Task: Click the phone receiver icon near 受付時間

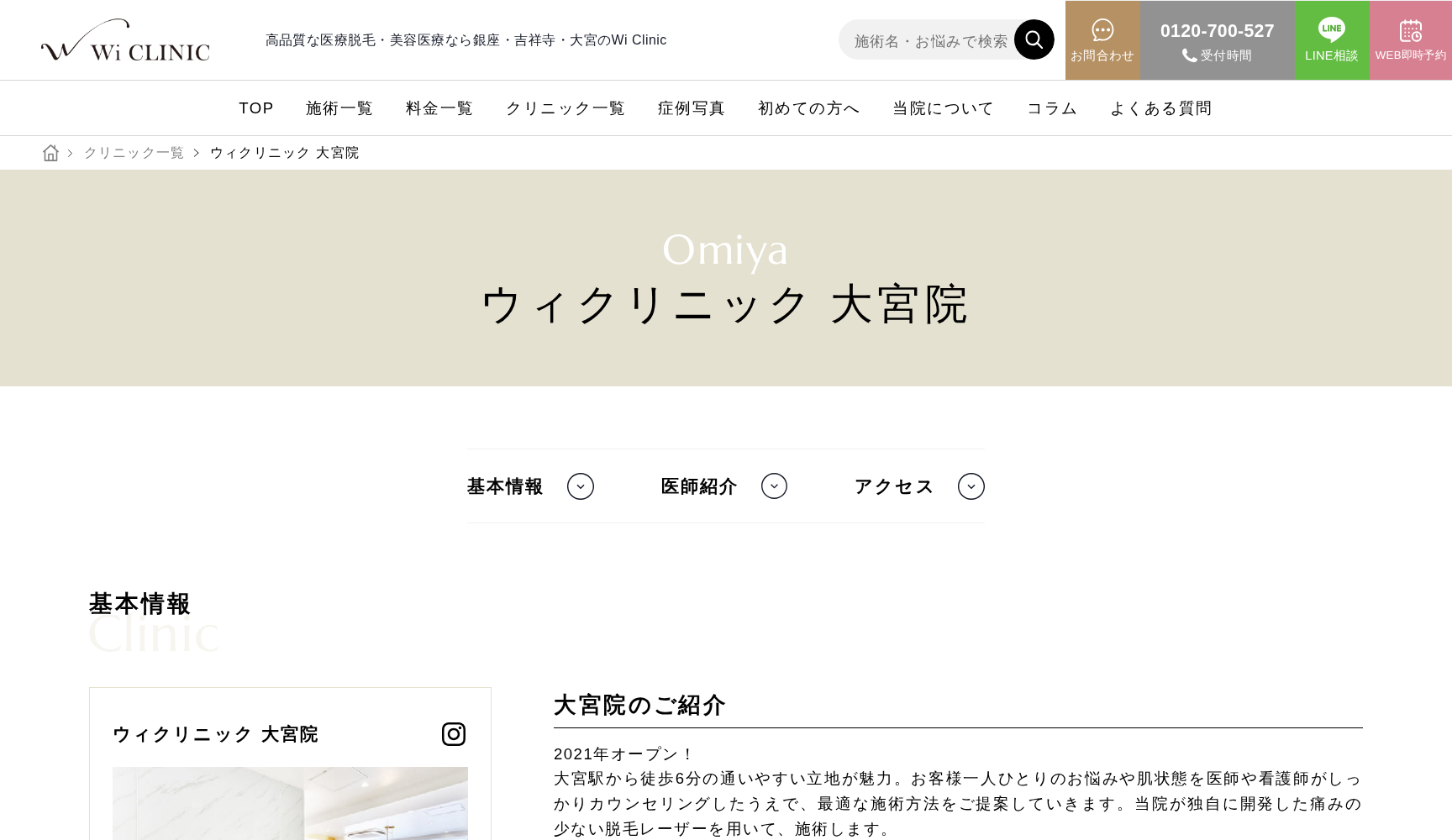Action: pos(1189,55)
